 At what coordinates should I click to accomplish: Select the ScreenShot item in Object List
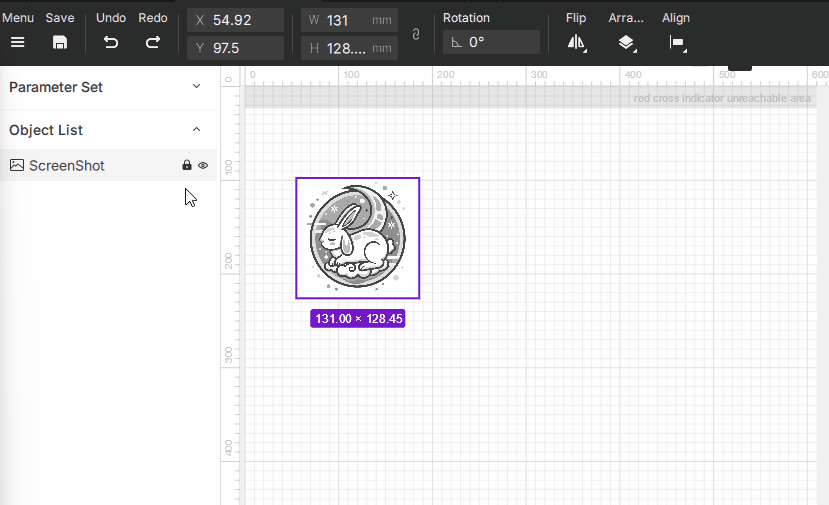[x=67, y=166]
